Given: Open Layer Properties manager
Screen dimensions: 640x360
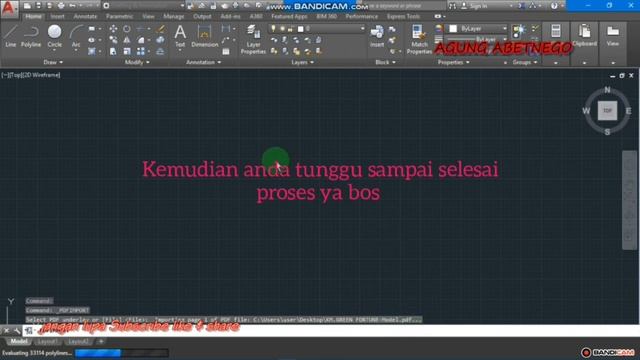Looking at the screenshot, I should (253, 39).
